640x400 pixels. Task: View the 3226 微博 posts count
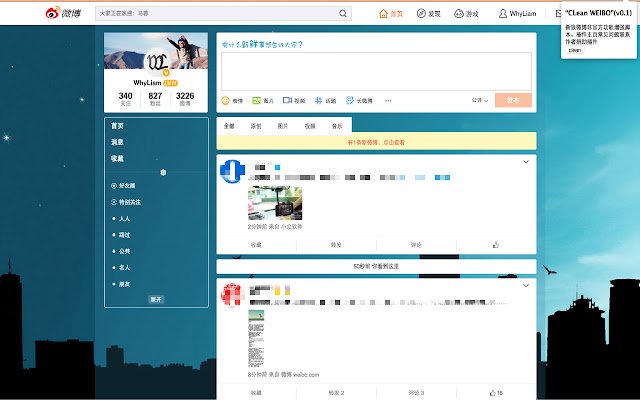(185, 99)
